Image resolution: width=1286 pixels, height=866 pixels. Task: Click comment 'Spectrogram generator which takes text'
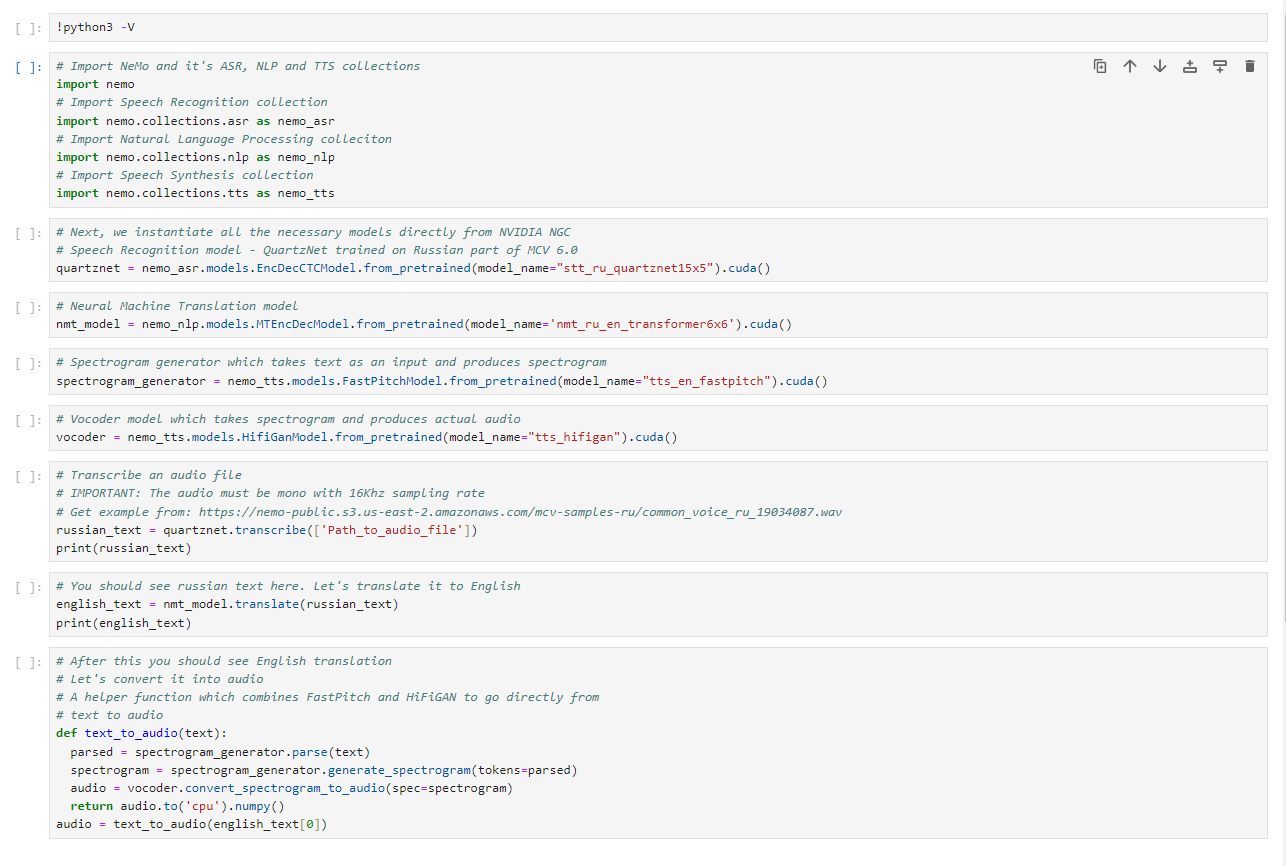331,362
